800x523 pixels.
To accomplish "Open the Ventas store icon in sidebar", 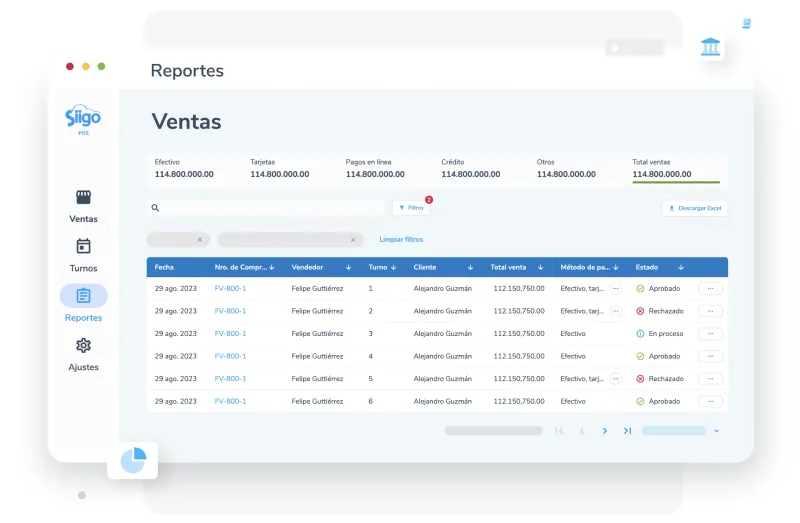I will pos(83,197).
